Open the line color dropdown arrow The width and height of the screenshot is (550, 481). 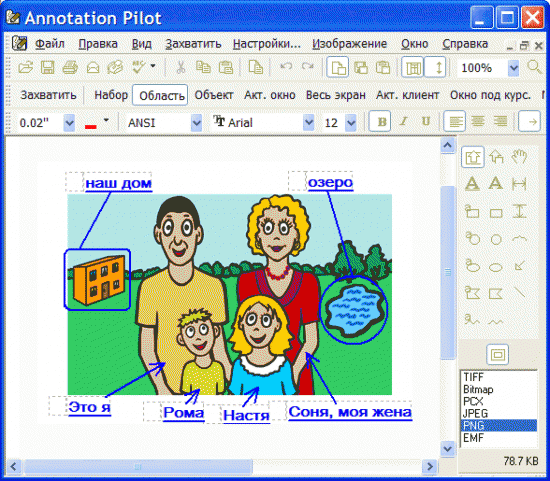(106, 120)
